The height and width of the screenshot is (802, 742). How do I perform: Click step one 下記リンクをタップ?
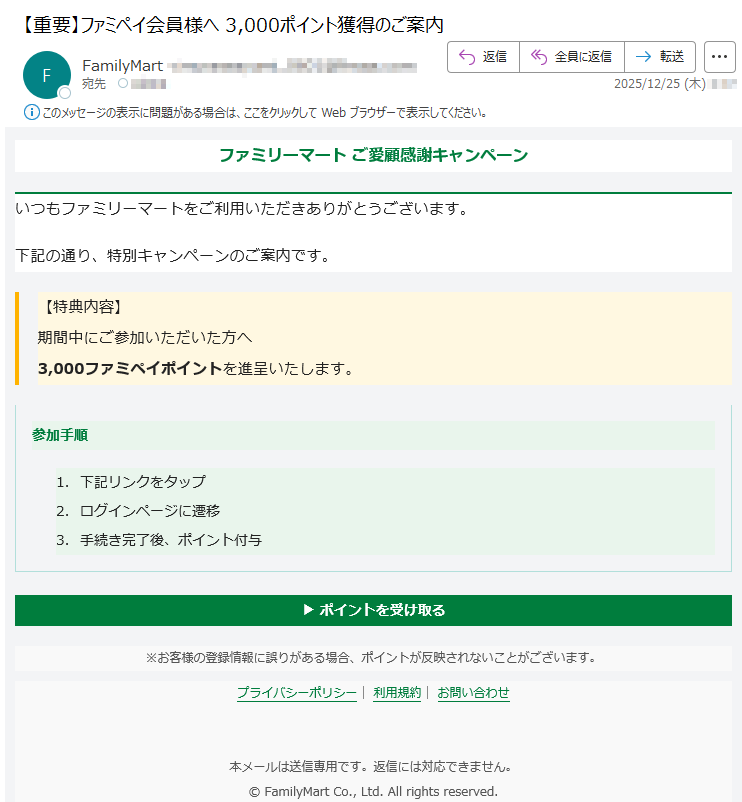point(142,482)
